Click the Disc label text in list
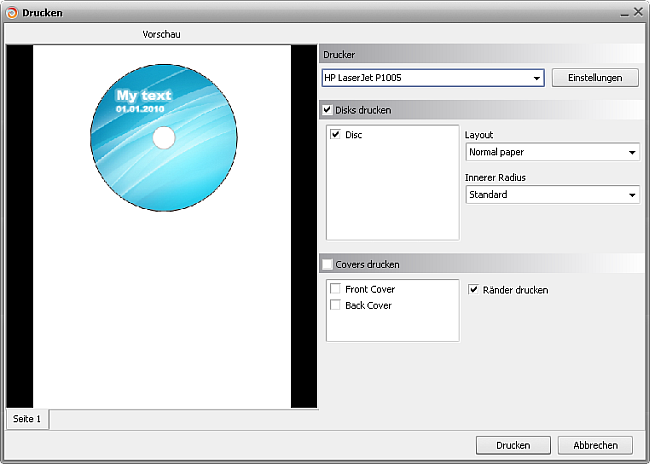Image resolution: width=650 pixels, height=464 pixels. tap(354, 135)
